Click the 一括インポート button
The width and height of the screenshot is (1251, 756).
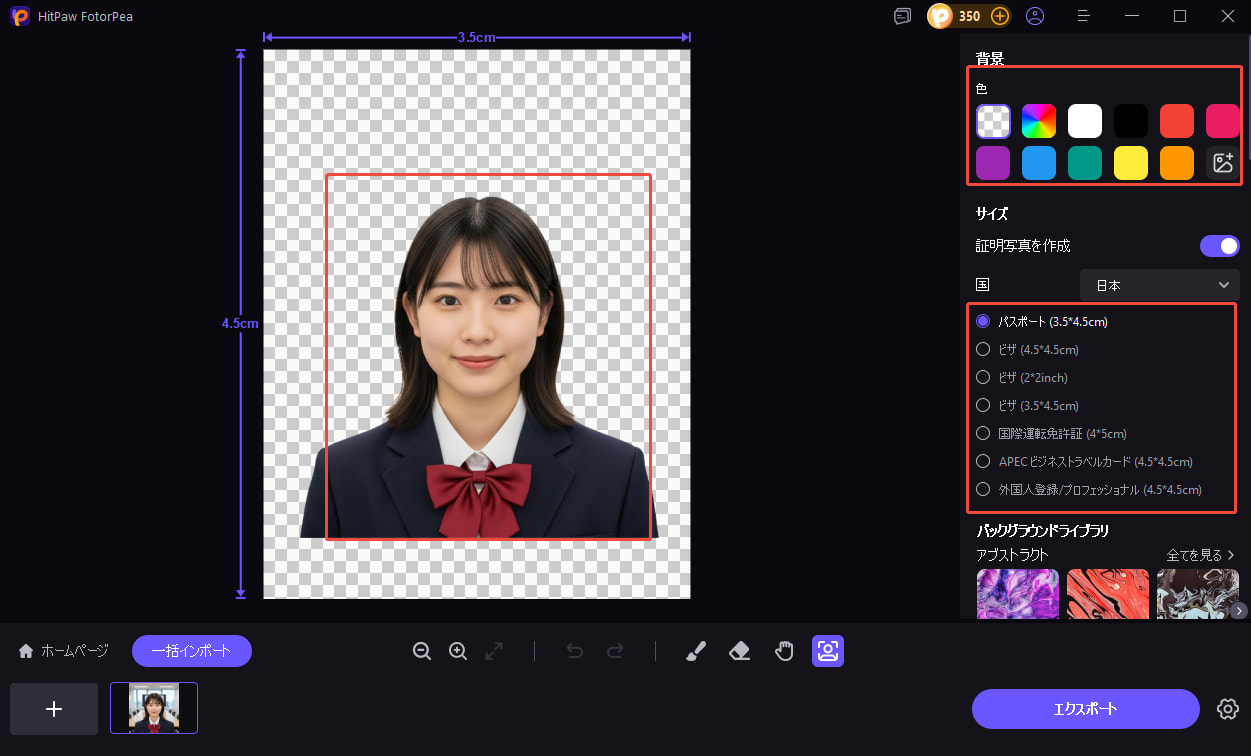point(191,651)
